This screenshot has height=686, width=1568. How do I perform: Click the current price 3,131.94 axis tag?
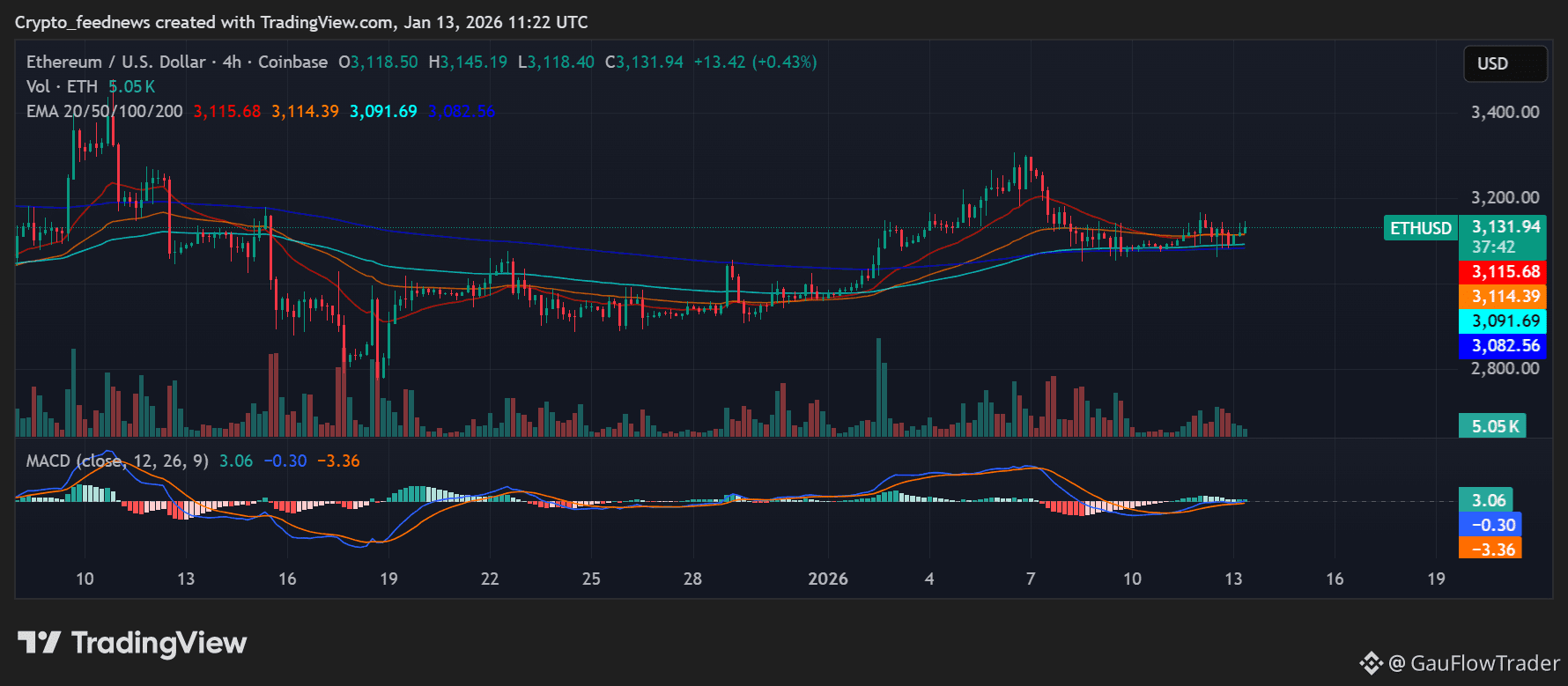(1505, 227)
